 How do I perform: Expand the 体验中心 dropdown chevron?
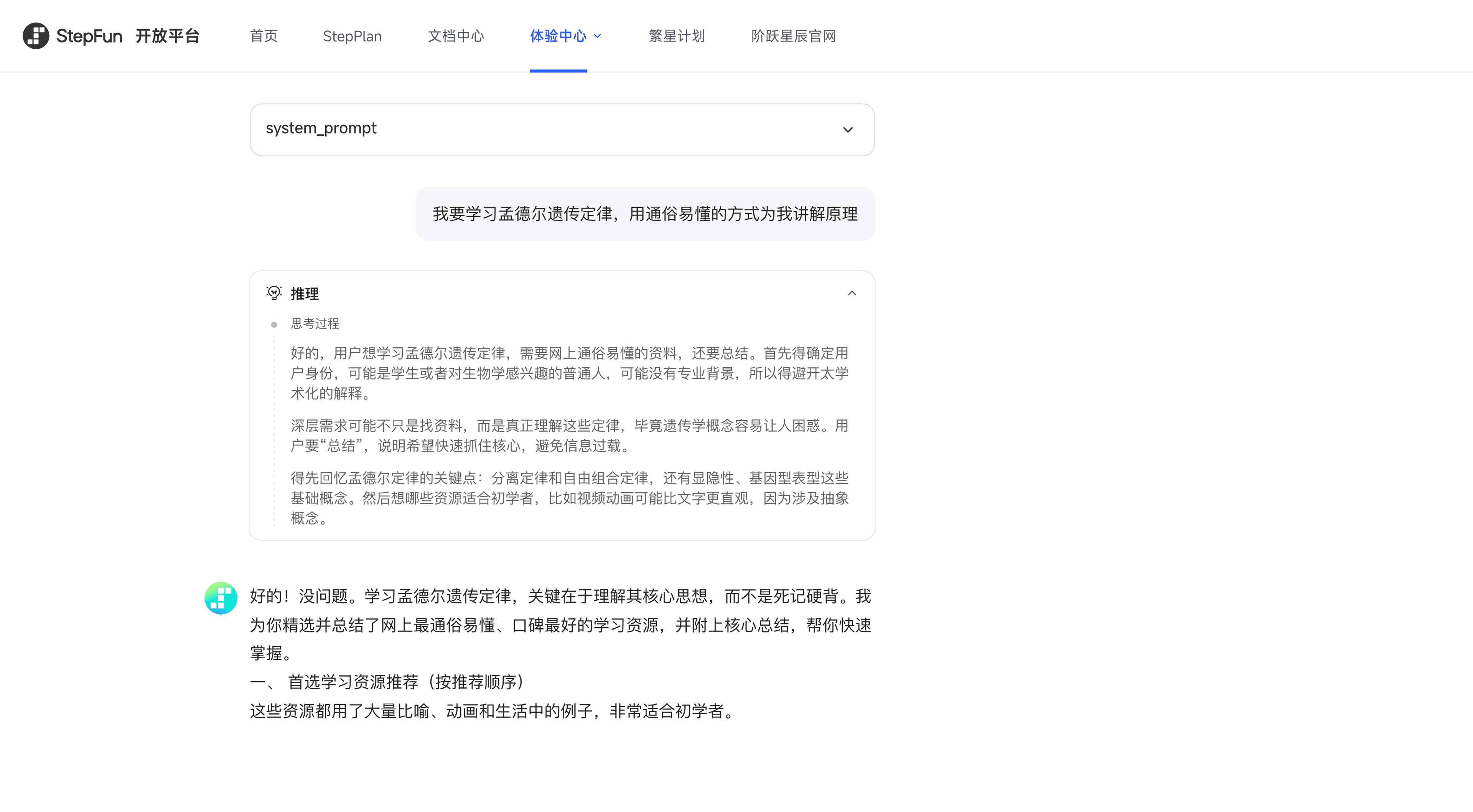tap(598, 36)
